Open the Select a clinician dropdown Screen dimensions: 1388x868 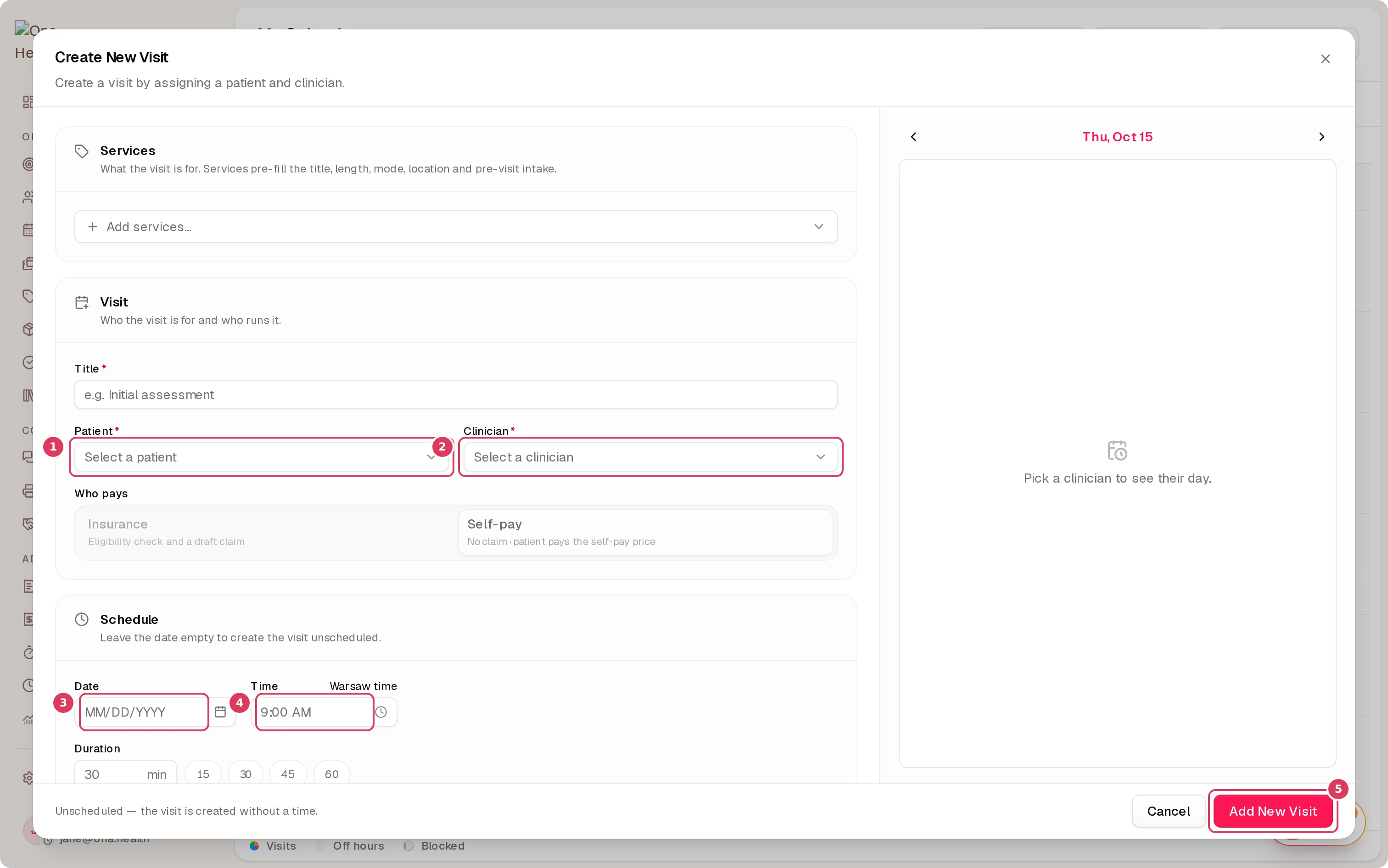coord(650,457)
